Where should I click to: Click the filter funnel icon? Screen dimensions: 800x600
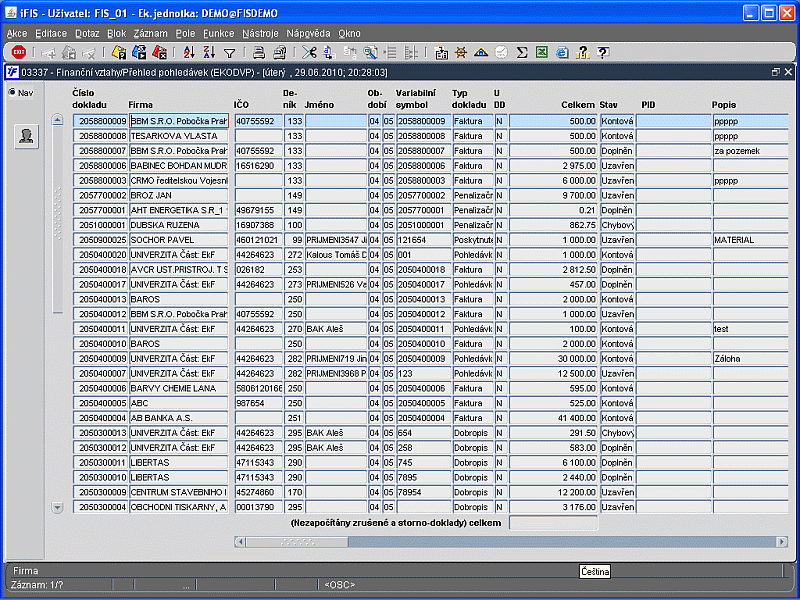[229, 53]
